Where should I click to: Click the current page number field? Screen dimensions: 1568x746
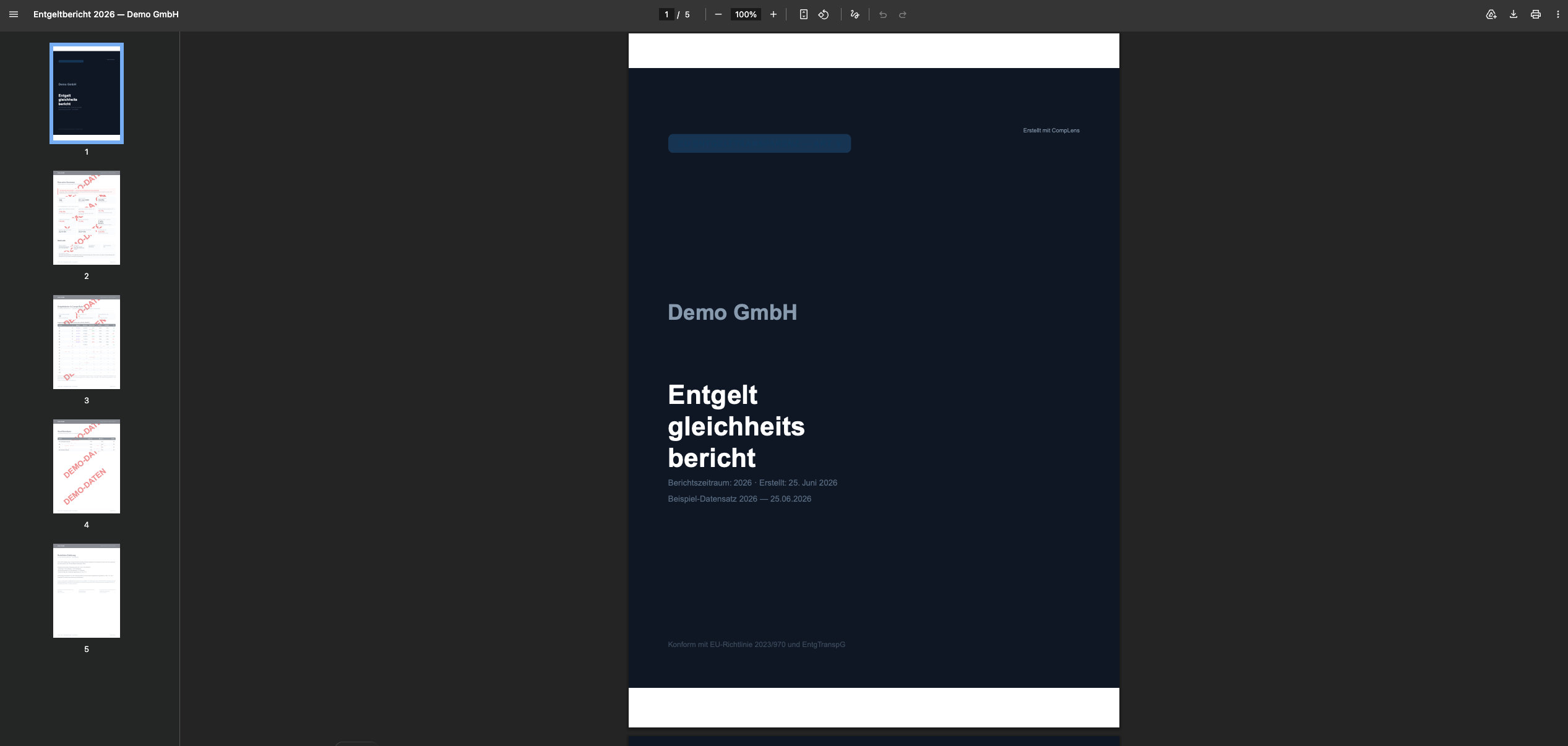click(666, 14)
